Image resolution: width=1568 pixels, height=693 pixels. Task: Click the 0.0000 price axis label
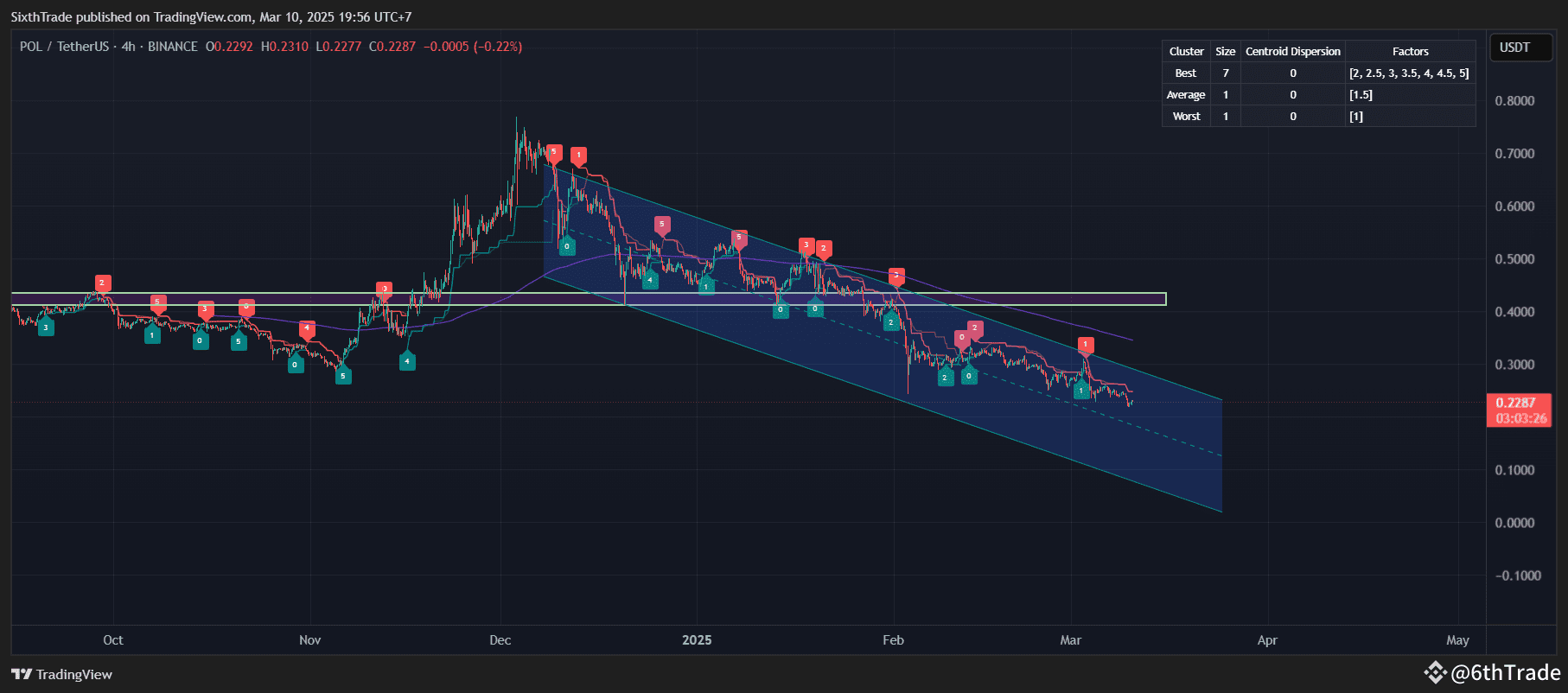pos(1514,523)
